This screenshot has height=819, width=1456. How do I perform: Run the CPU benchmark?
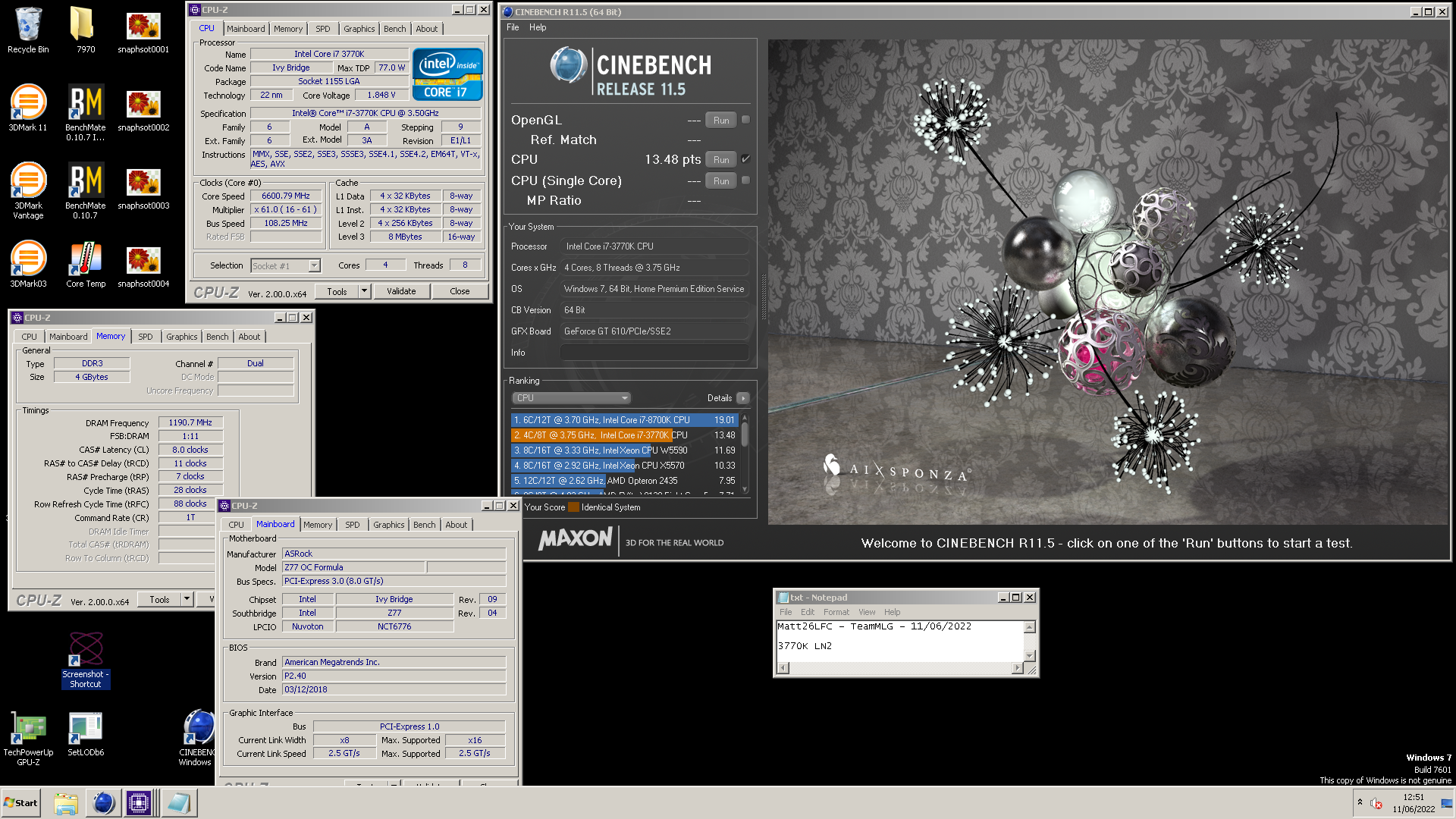pyautogui.click(x=721, y=159)
